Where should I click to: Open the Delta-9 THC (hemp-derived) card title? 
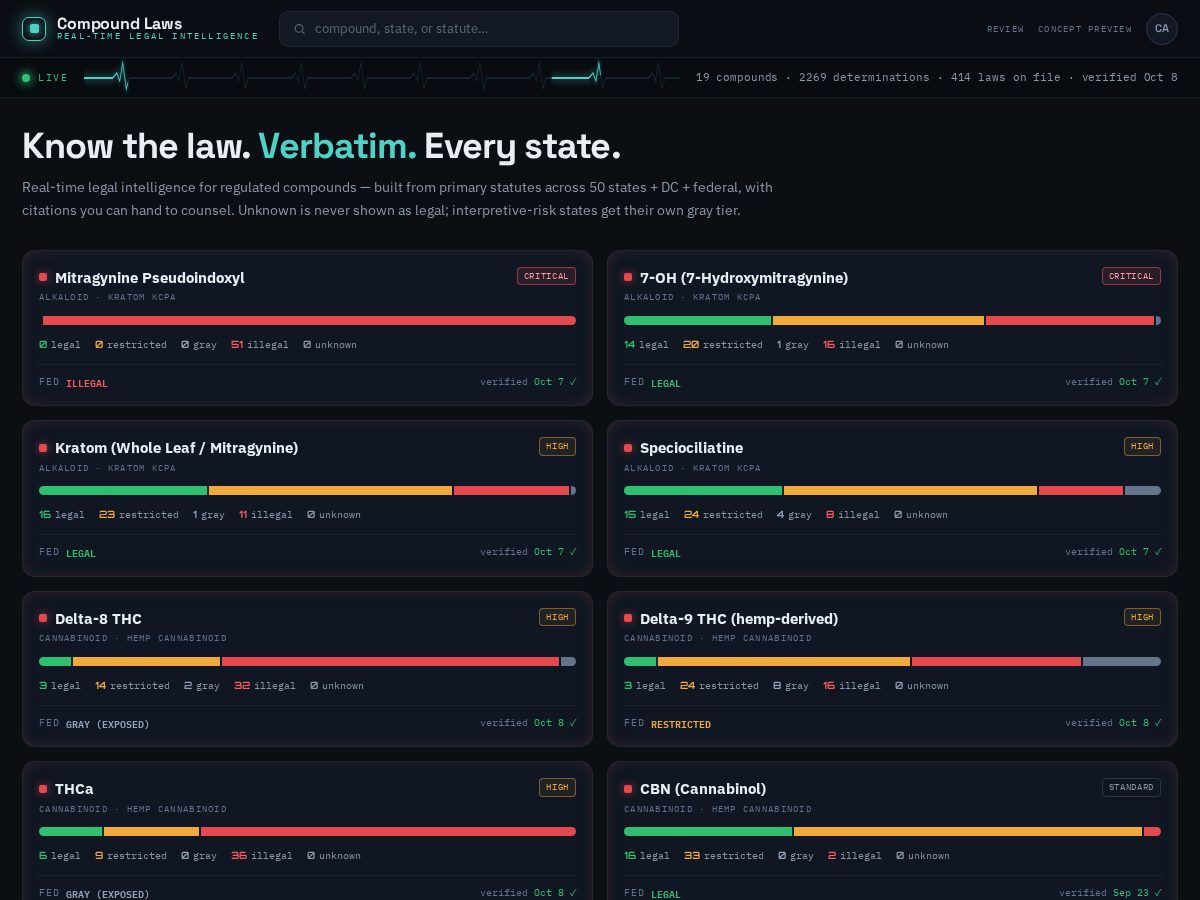(739, 619)
